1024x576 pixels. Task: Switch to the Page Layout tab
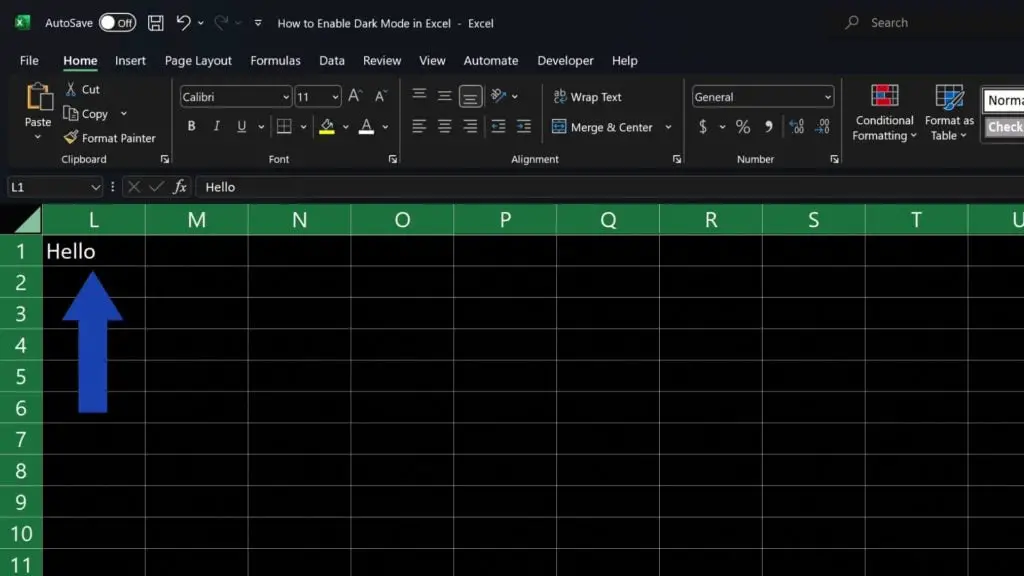198,60
